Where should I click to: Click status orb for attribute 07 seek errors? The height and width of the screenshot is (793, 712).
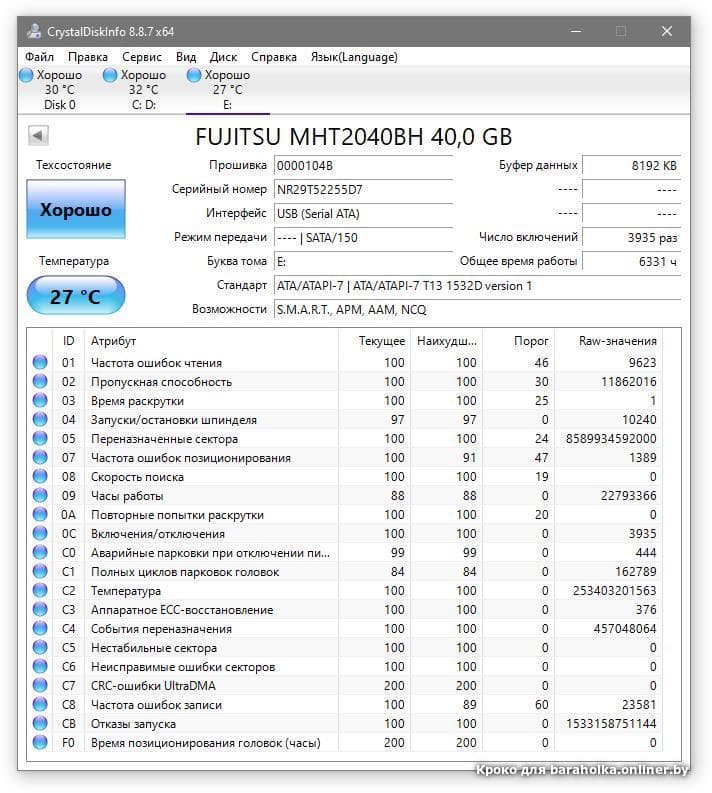tap(40, 457)
